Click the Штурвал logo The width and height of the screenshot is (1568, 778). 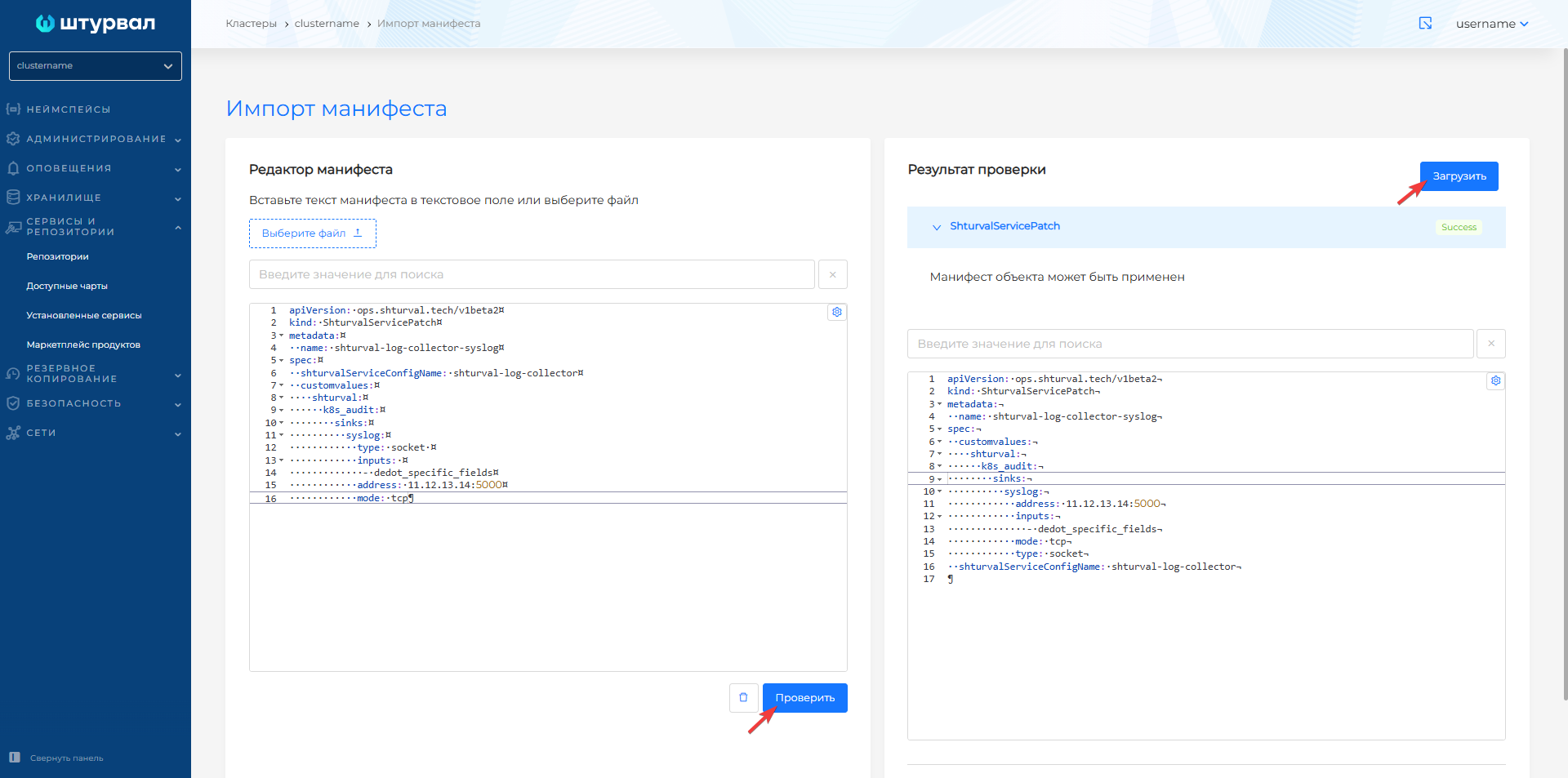click(96, 24)
